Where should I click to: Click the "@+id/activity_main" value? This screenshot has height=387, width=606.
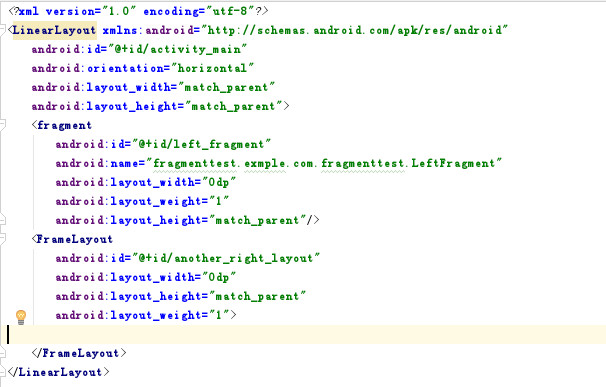click(x=177, y=49)
